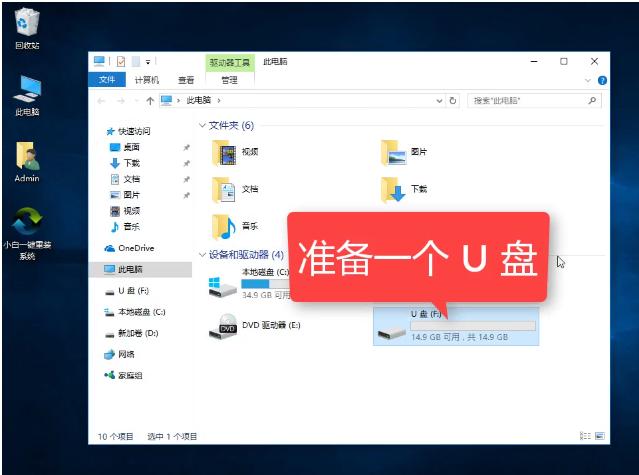Switch to details view in status bar

[584, 436]
